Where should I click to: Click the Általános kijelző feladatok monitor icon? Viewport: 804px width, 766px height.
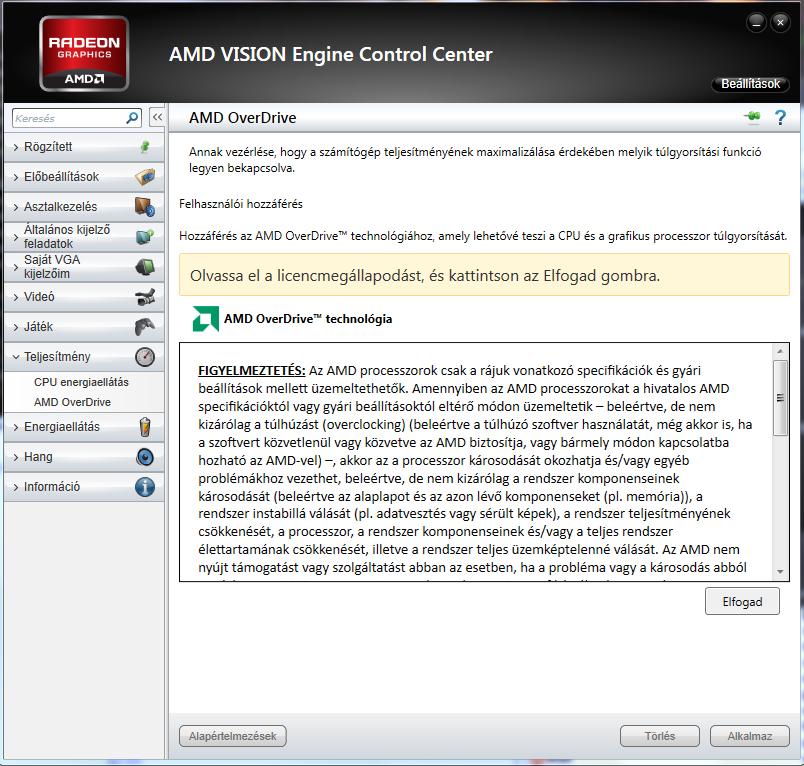[x=145, y=237]
